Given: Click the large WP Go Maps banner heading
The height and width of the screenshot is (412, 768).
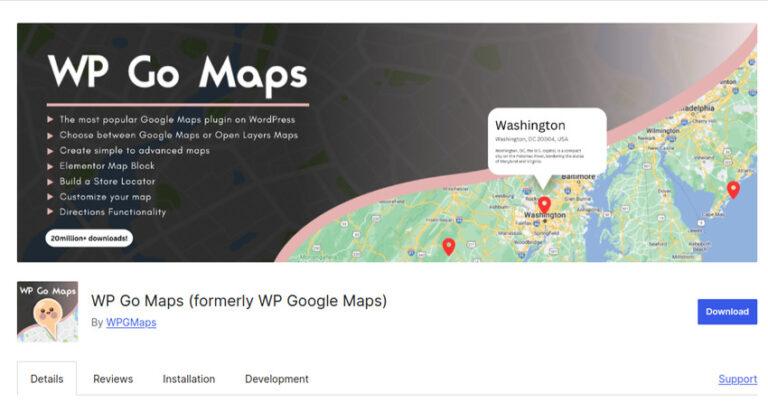Looking at the screenshot, I should tap(178, 74).
